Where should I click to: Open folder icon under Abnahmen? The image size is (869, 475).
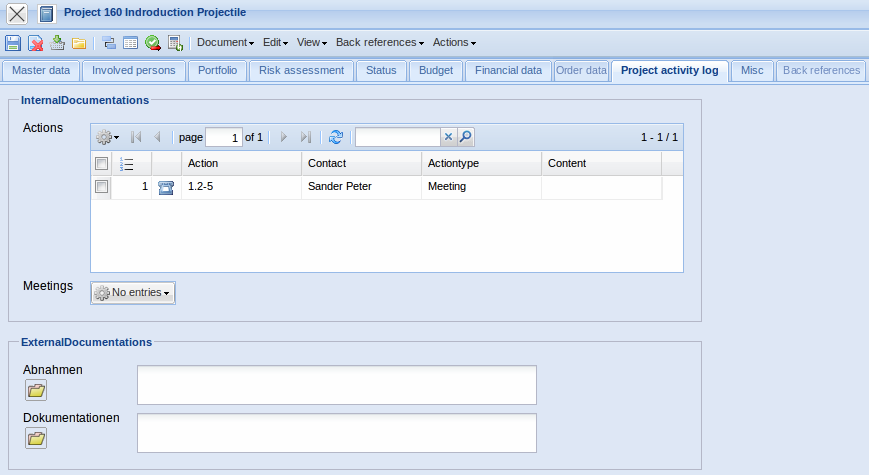(36, 390)
